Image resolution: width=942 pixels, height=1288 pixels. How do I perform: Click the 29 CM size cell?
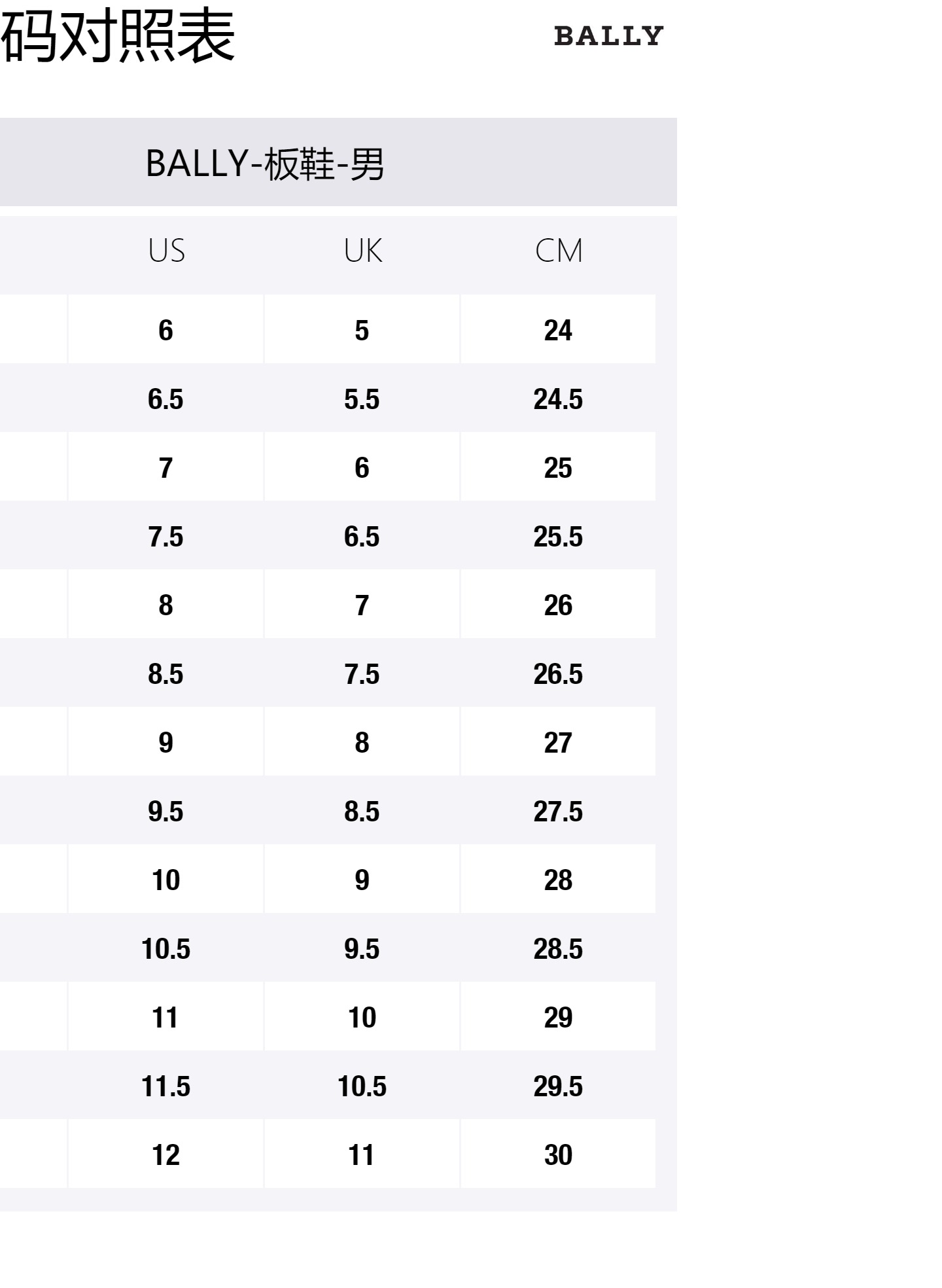coord(558,1017)
